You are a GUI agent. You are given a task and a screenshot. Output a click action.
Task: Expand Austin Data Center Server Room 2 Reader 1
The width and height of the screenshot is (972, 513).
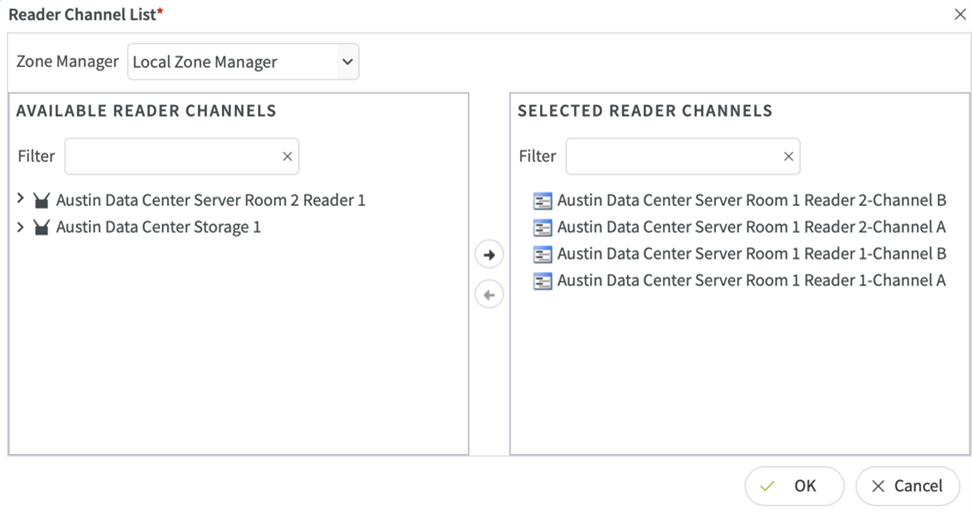[x=21, y=200]
